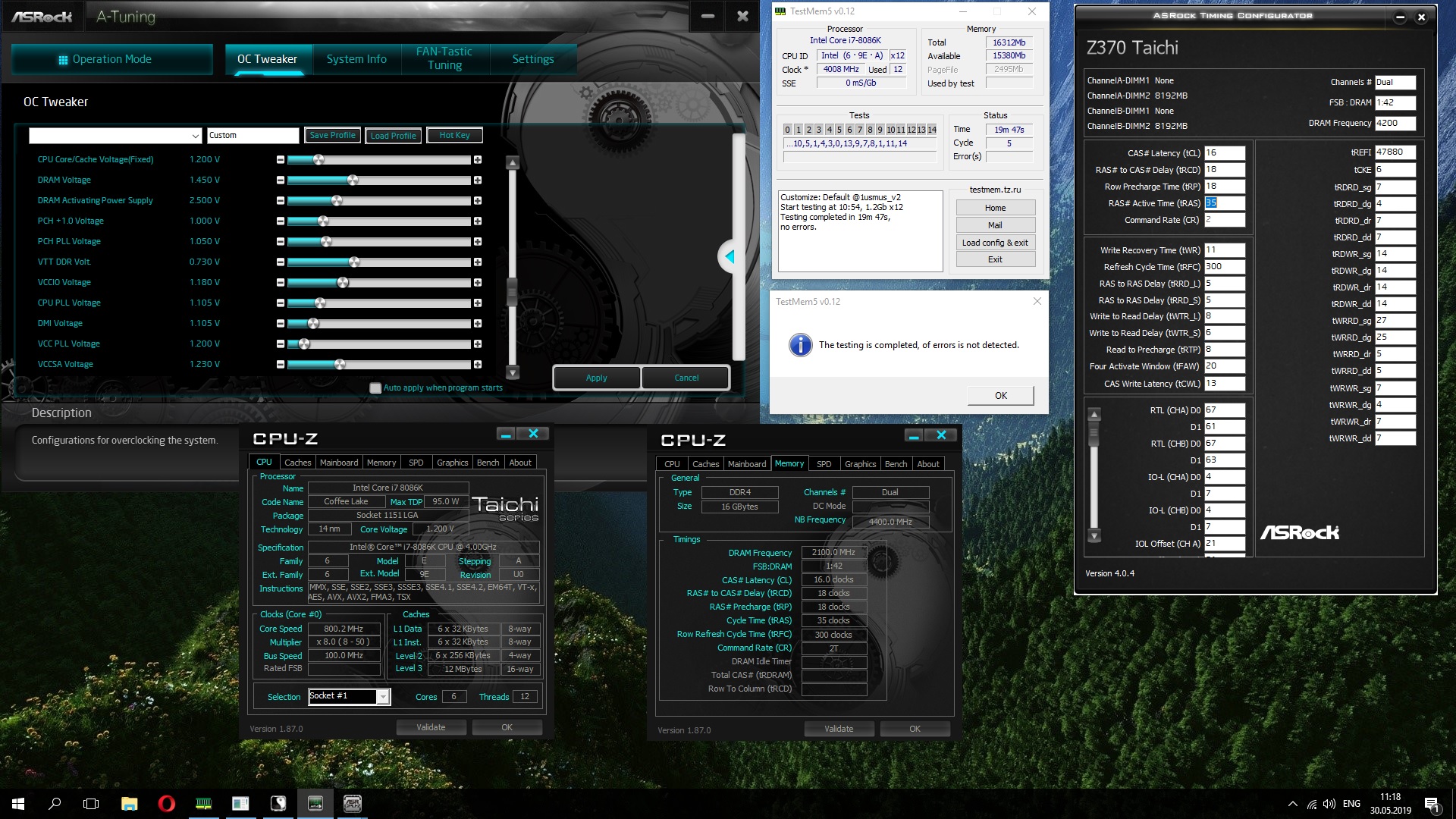
Task: Click plus icon for VCCSA Voltage
Action: click(478, 365)
